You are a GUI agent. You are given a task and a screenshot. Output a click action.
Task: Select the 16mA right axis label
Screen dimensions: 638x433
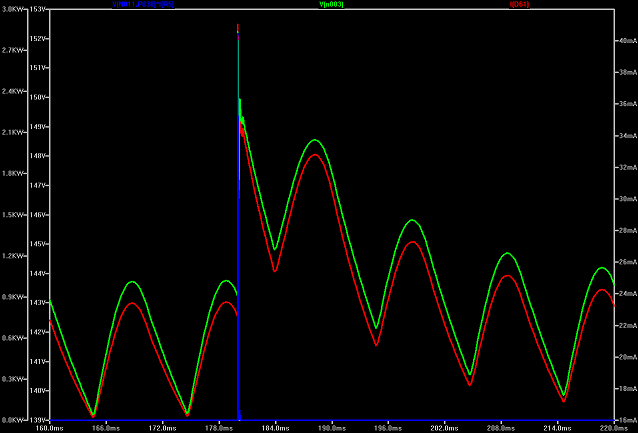pos(623,419)
